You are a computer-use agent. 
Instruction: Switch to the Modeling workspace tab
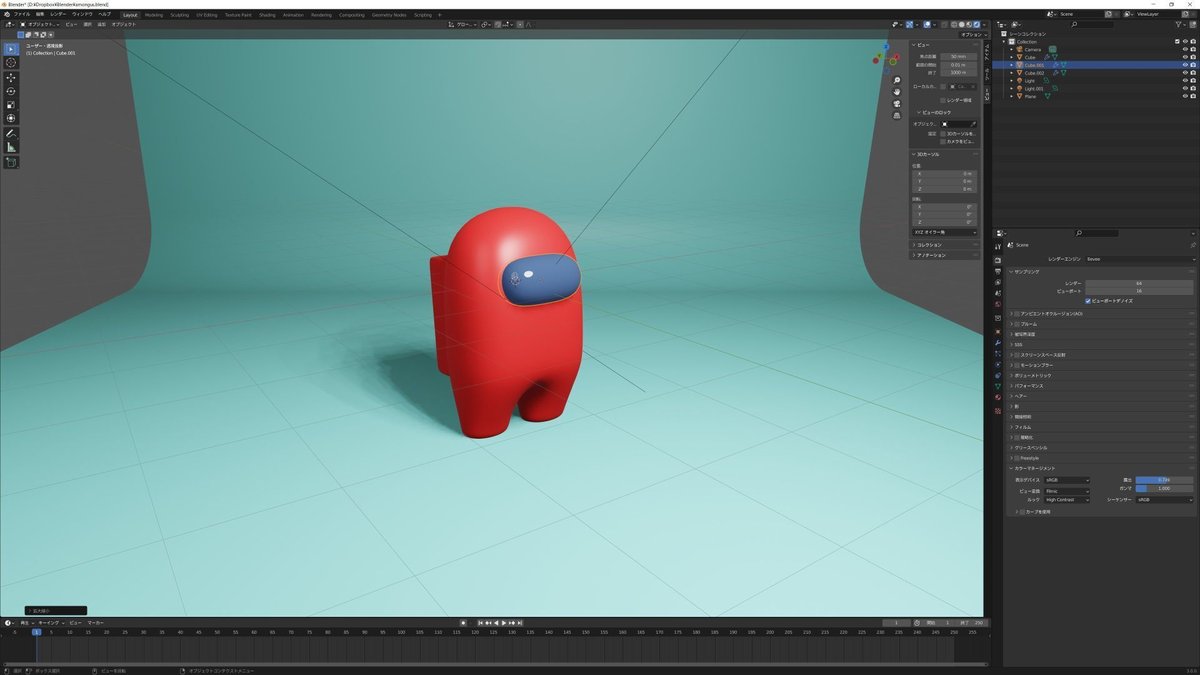click(x=154, y=15)
